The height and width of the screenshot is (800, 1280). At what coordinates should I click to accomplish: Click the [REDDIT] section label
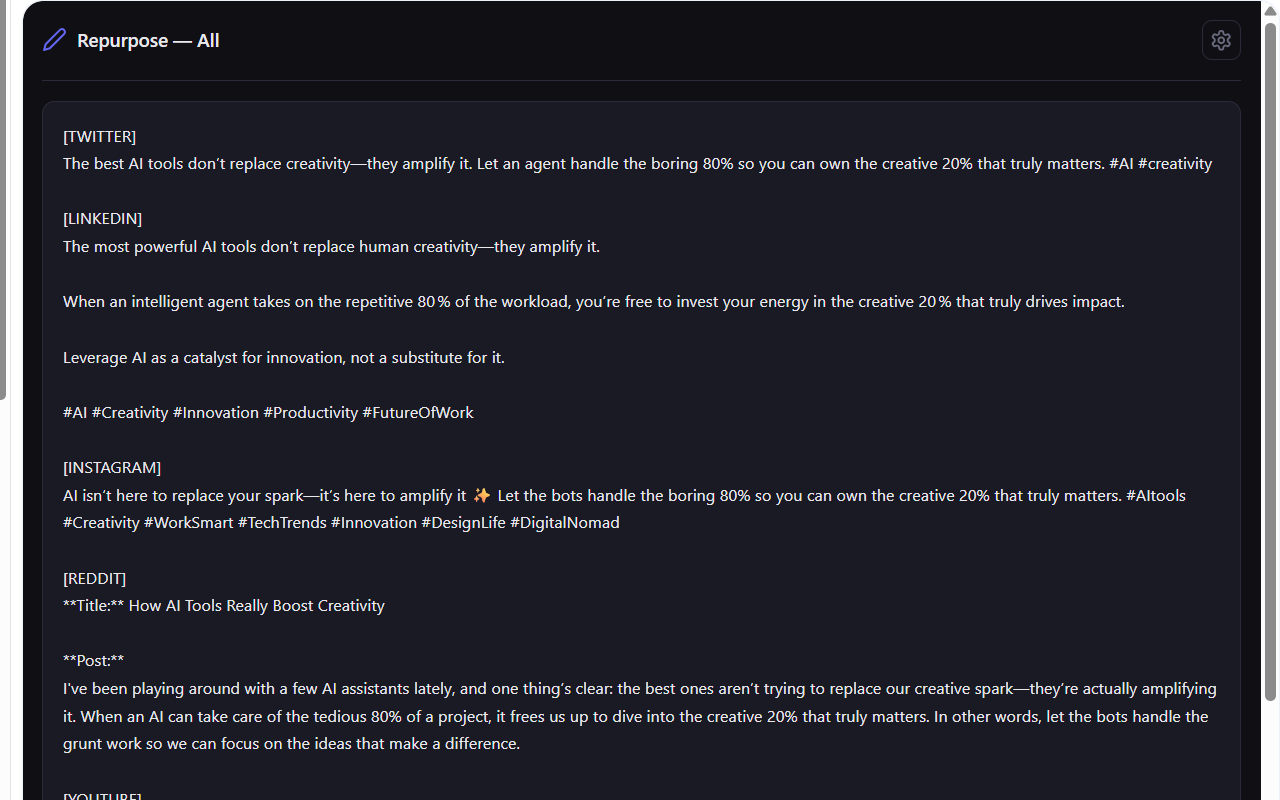tap(94, 578)
